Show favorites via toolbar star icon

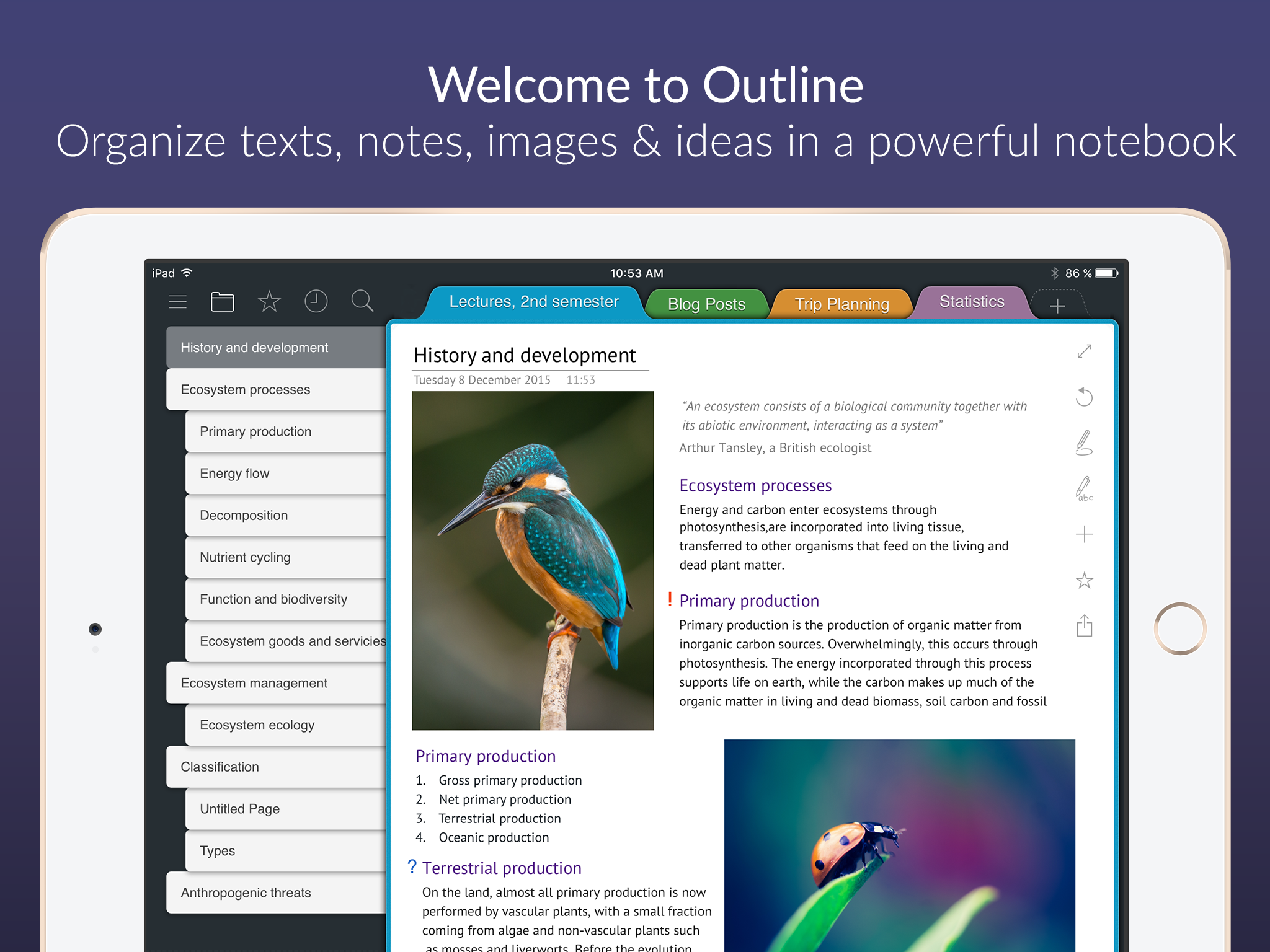point(269,302)
